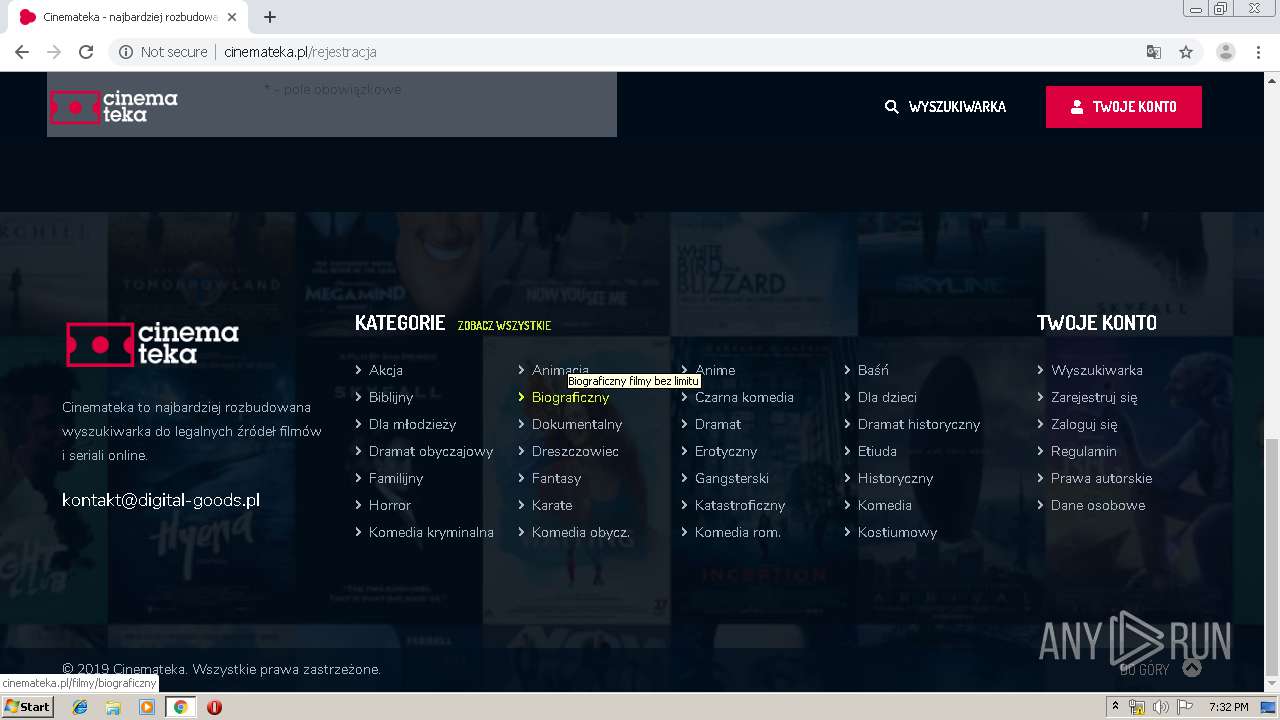Open the Katastroficzny category
1280x720 pixels.
pyautogui.click(x=740, y=505)
